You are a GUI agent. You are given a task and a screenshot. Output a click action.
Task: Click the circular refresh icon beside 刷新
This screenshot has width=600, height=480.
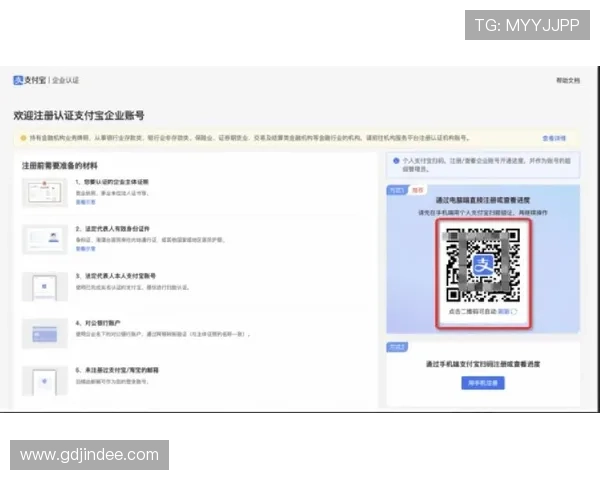(514, 312)
